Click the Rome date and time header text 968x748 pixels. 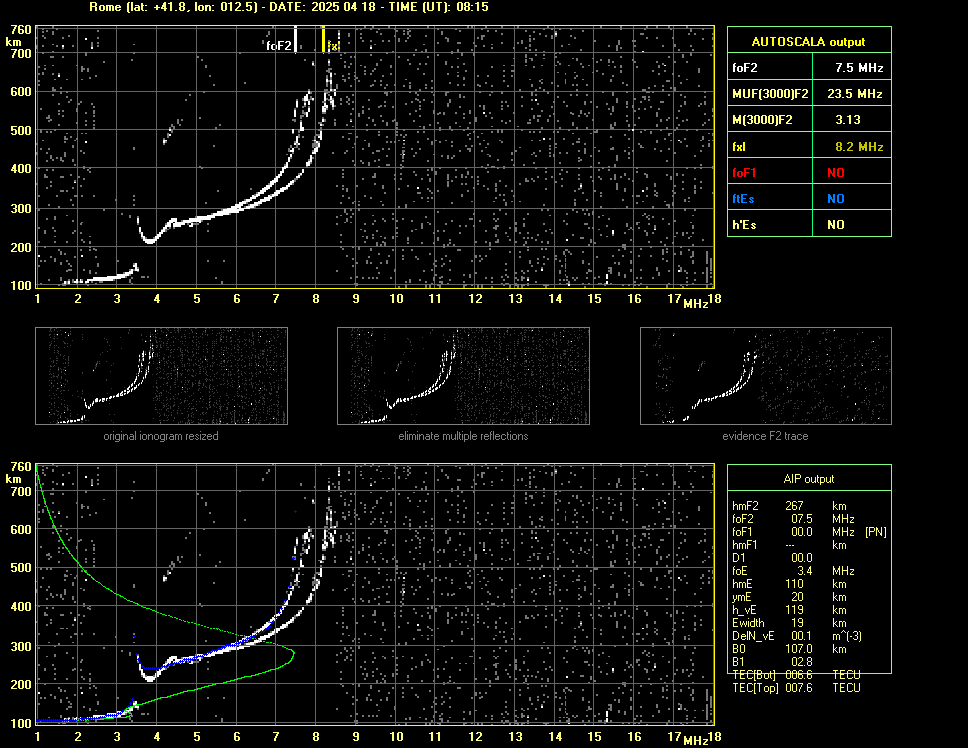289,7
